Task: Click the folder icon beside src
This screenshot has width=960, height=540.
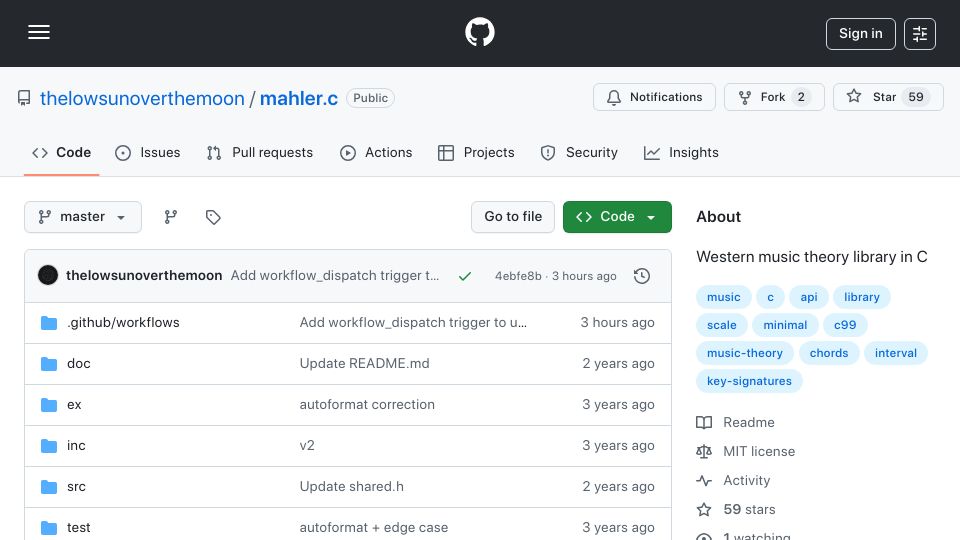Action: (49, 487)
